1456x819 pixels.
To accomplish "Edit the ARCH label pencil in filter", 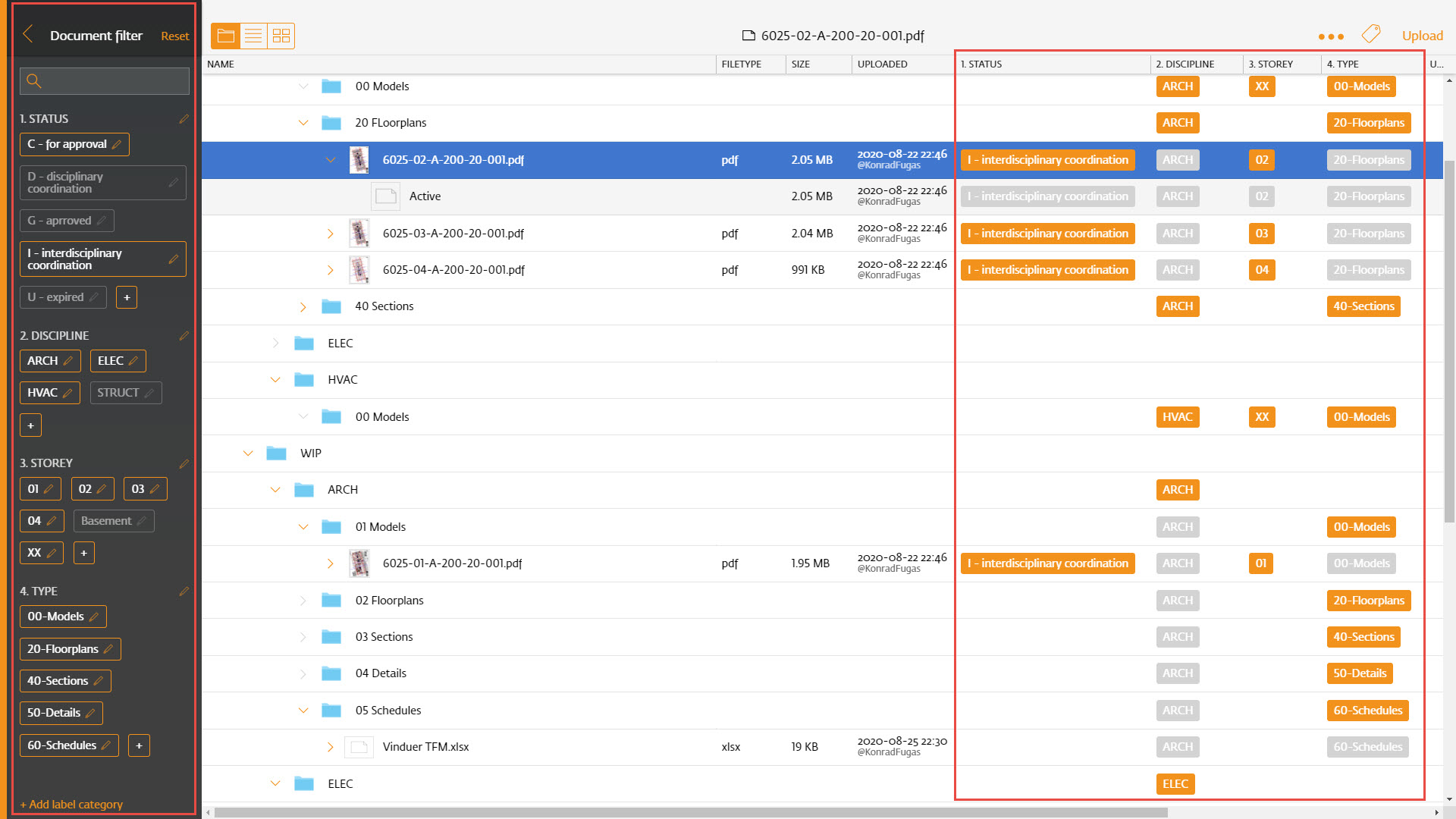I will (x=68, y=361).
